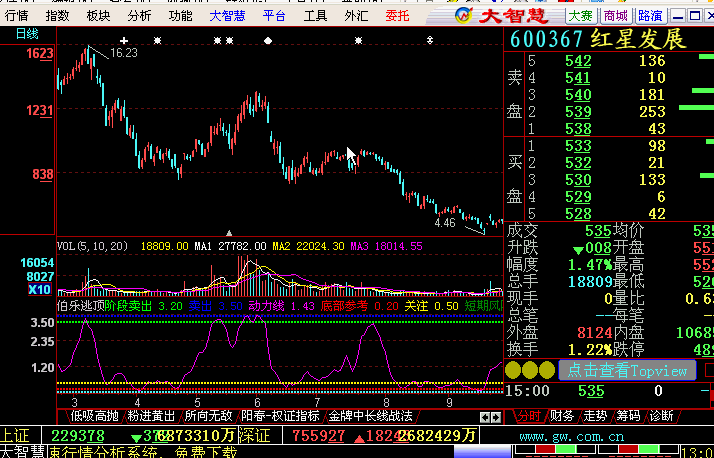Click the 伯乐逃顶 indicator name
Screen dimensions: 714x458
click(81, 306)
